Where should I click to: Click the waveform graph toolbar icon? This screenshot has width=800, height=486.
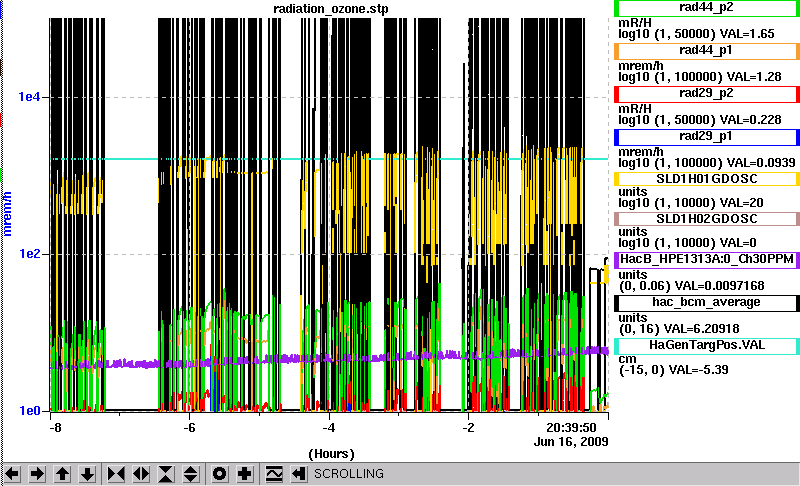[274, 474]
